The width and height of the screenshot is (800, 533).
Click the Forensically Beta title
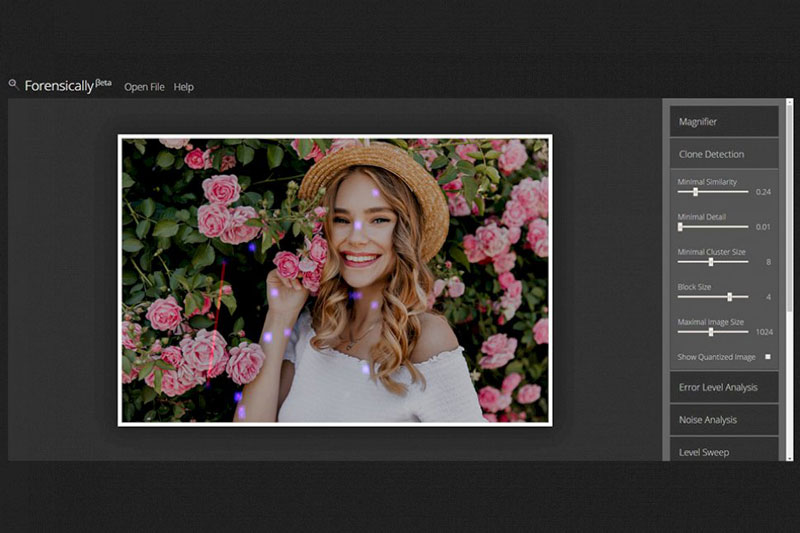tap(68, 85)
